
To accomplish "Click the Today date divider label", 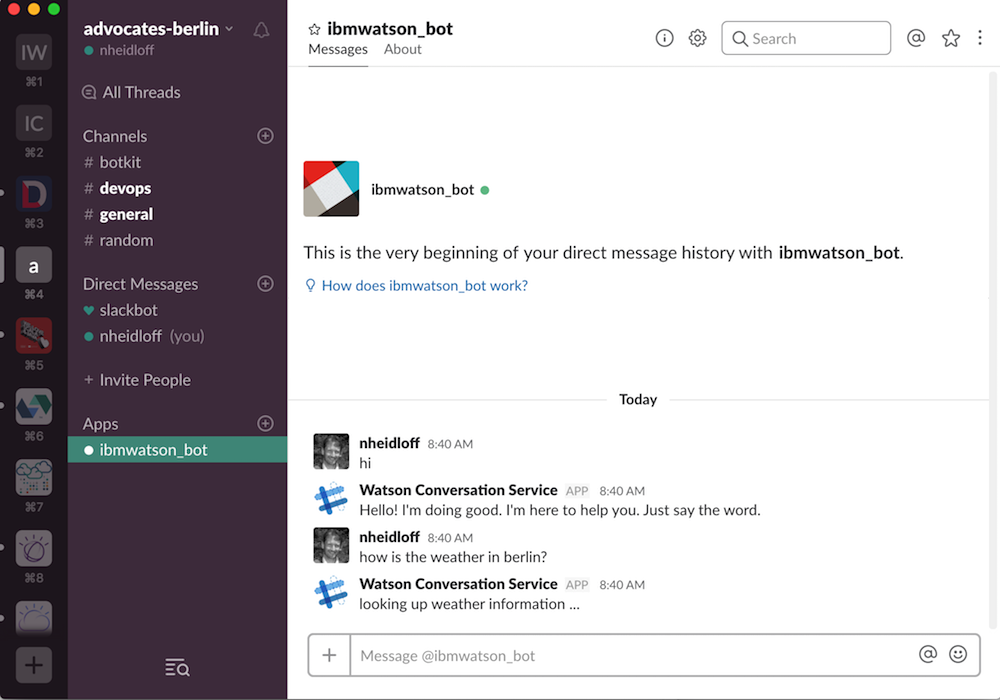I will (638, 400).
